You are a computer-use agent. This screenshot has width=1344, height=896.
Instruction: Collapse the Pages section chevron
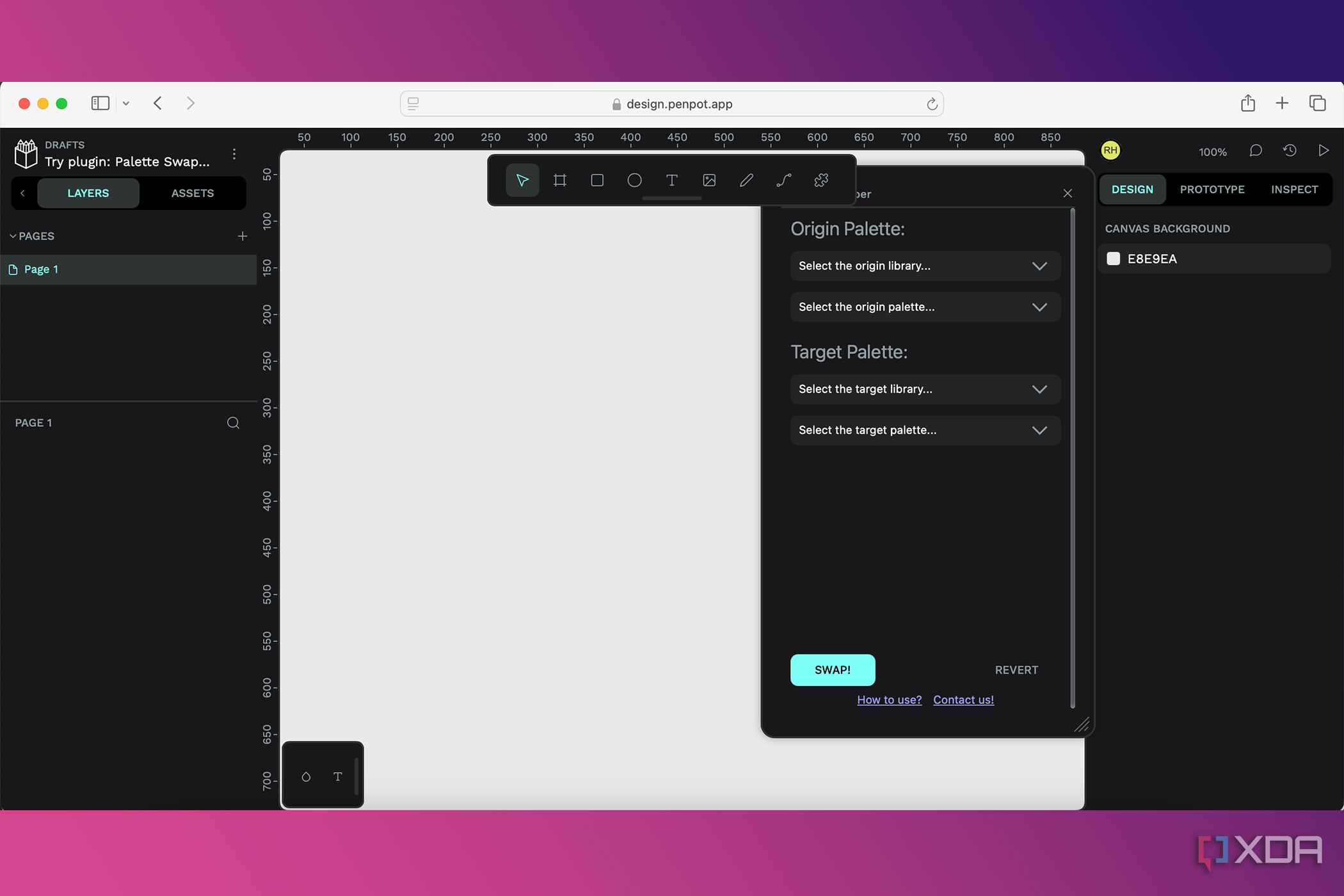[13, 236]
